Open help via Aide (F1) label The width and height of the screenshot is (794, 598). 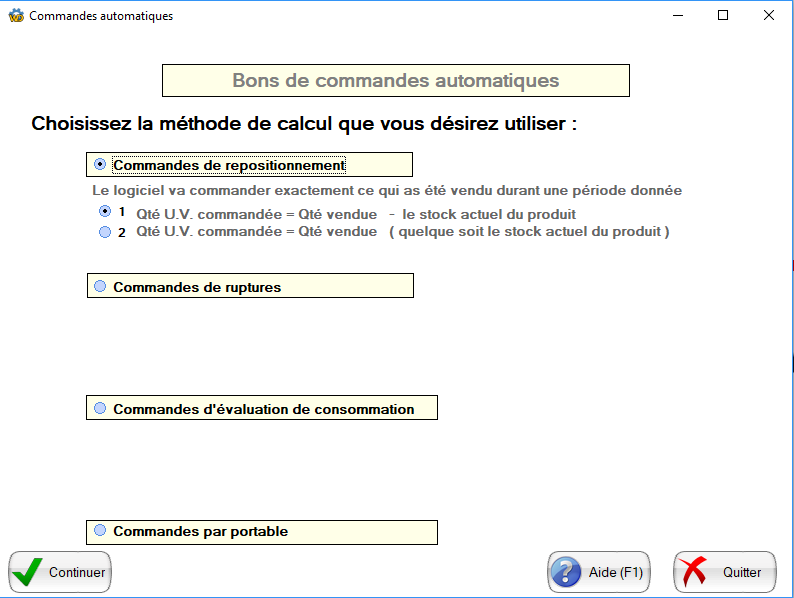(x=615, y=573)
